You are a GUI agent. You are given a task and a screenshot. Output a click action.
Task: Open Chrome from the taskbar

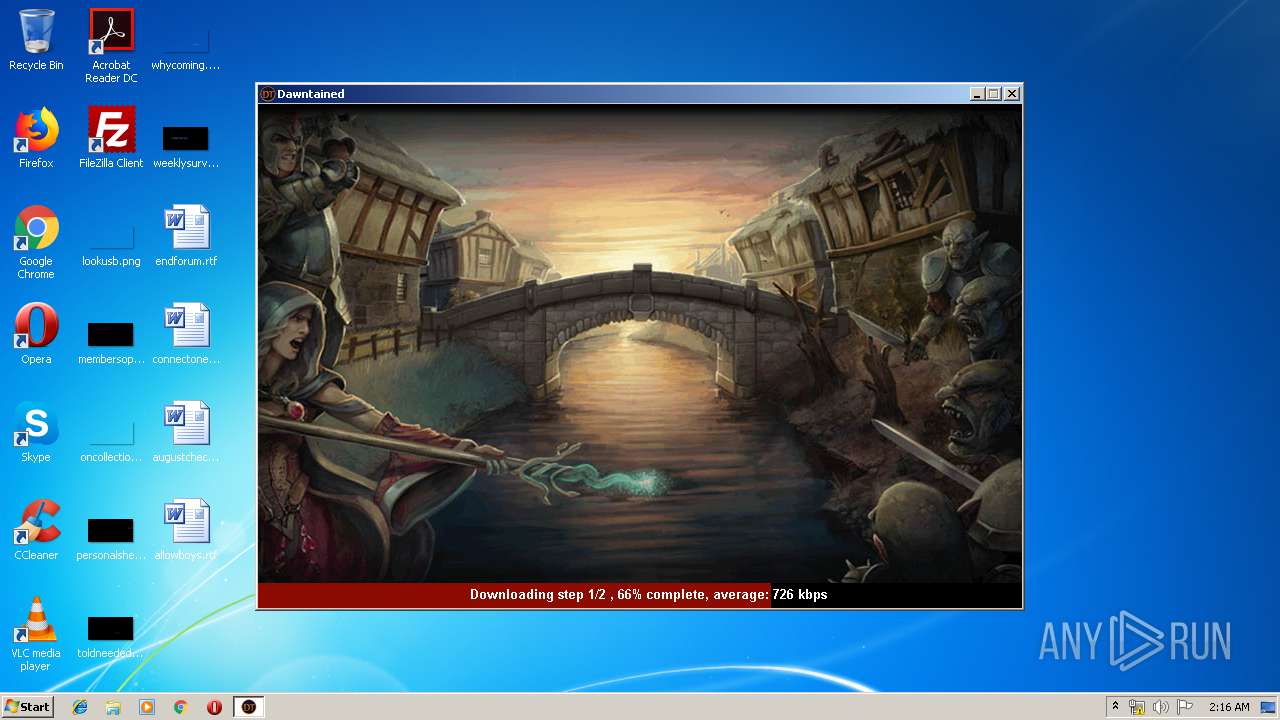(181, 707)
